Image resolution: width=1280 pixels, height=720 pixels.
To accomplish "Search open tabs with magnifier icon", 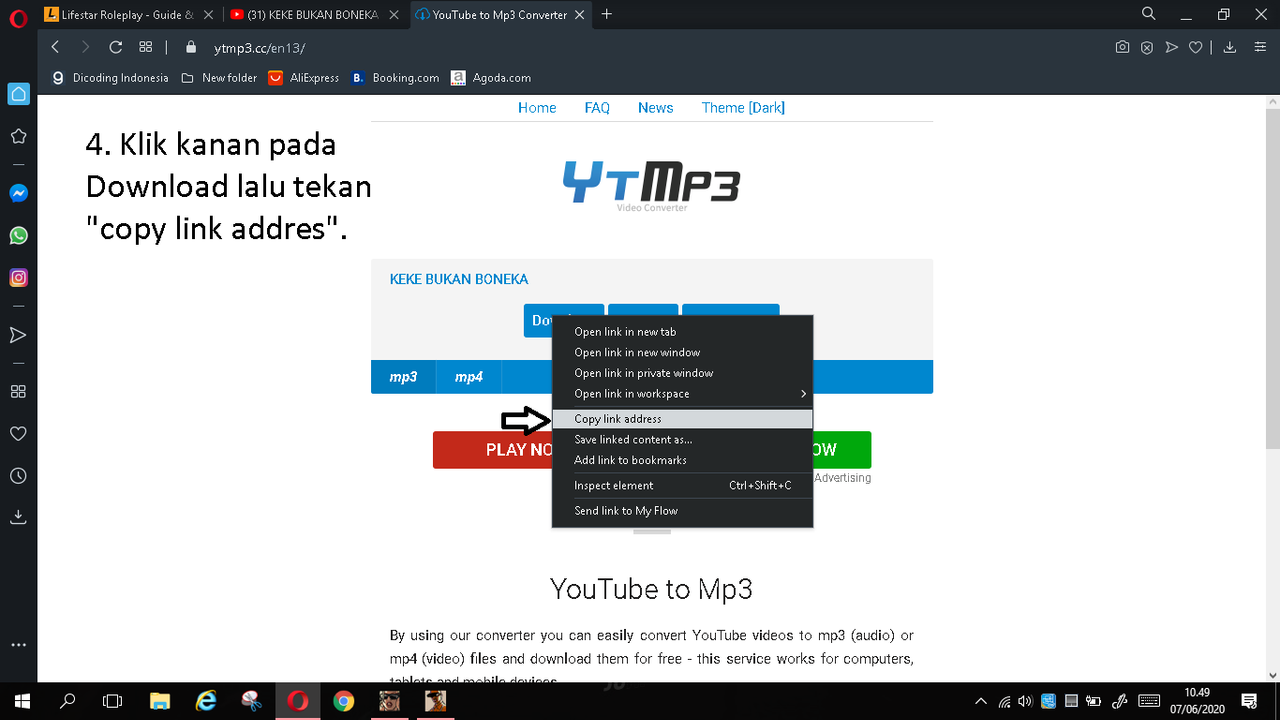I will point(1149,14).
